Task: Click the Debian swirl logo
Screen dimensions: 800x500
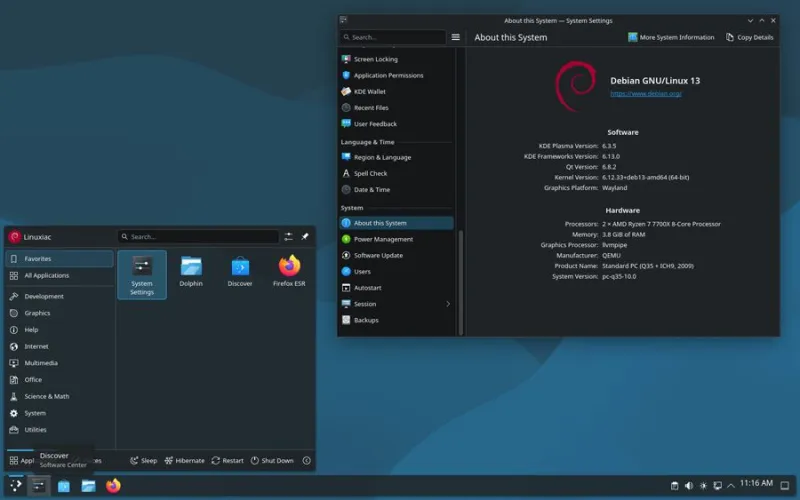Action: click(x=576, y=86)
